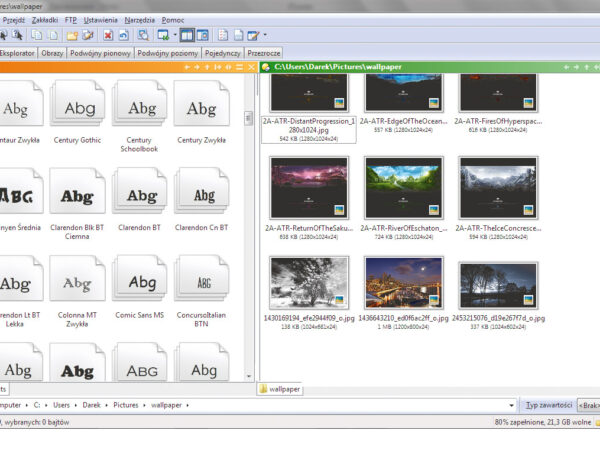Open dropdown arrow at end of toolbar
This screenshot has height=450, width=600.
(264, 35)
